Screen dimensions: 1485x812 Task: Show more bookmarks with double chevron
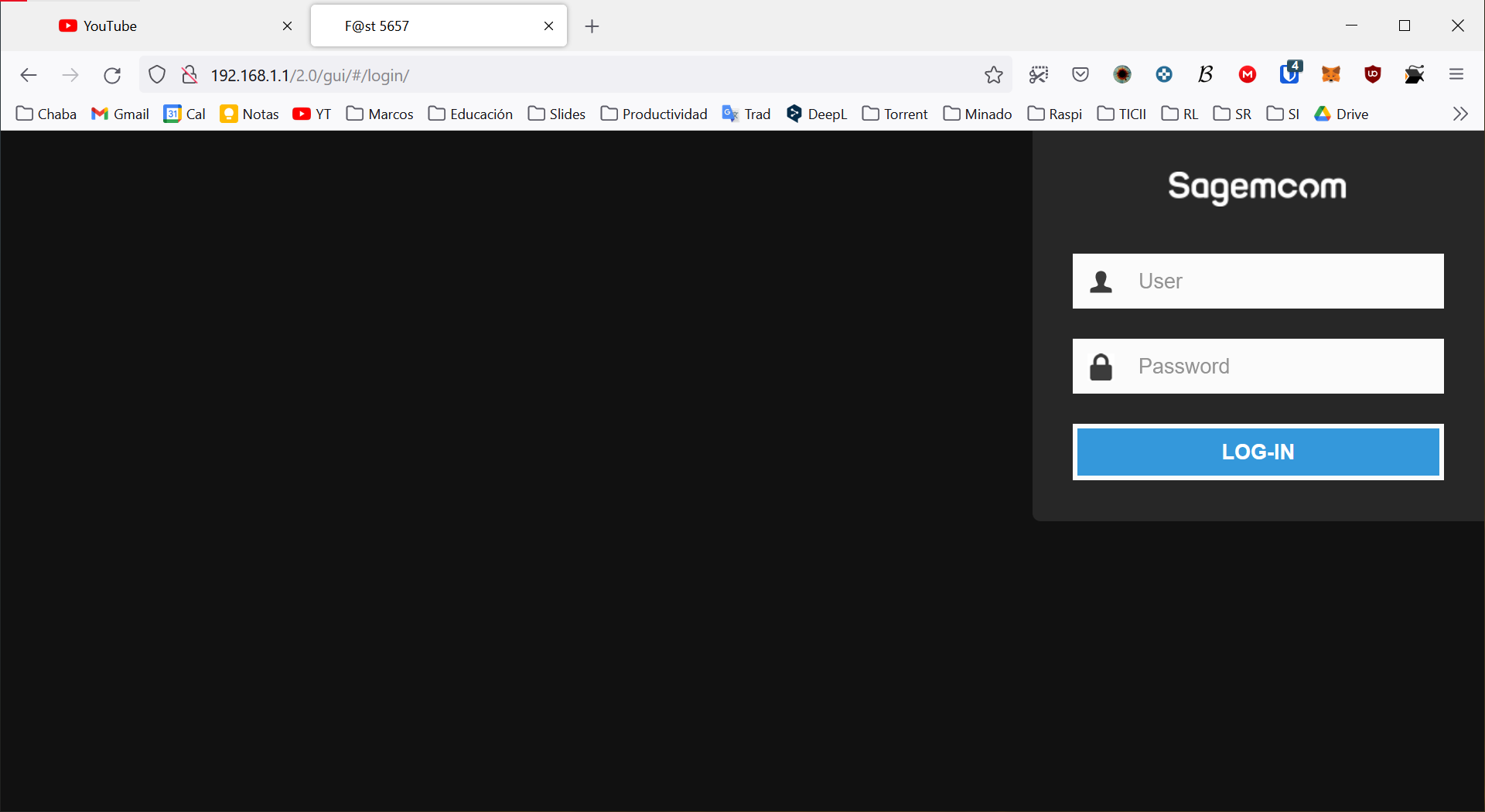(x=1459, y=114)
